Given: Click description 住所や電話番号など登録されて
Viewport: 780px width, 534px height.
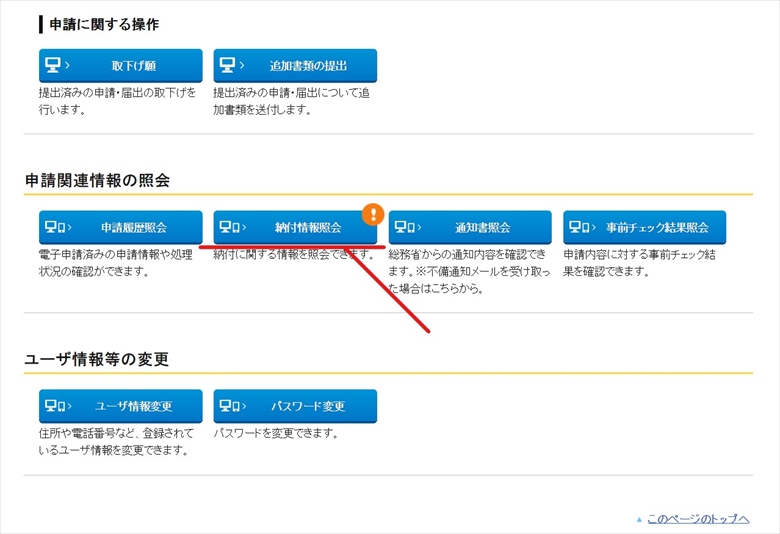Looking at the screenshot, I should [x=116, y=441].
